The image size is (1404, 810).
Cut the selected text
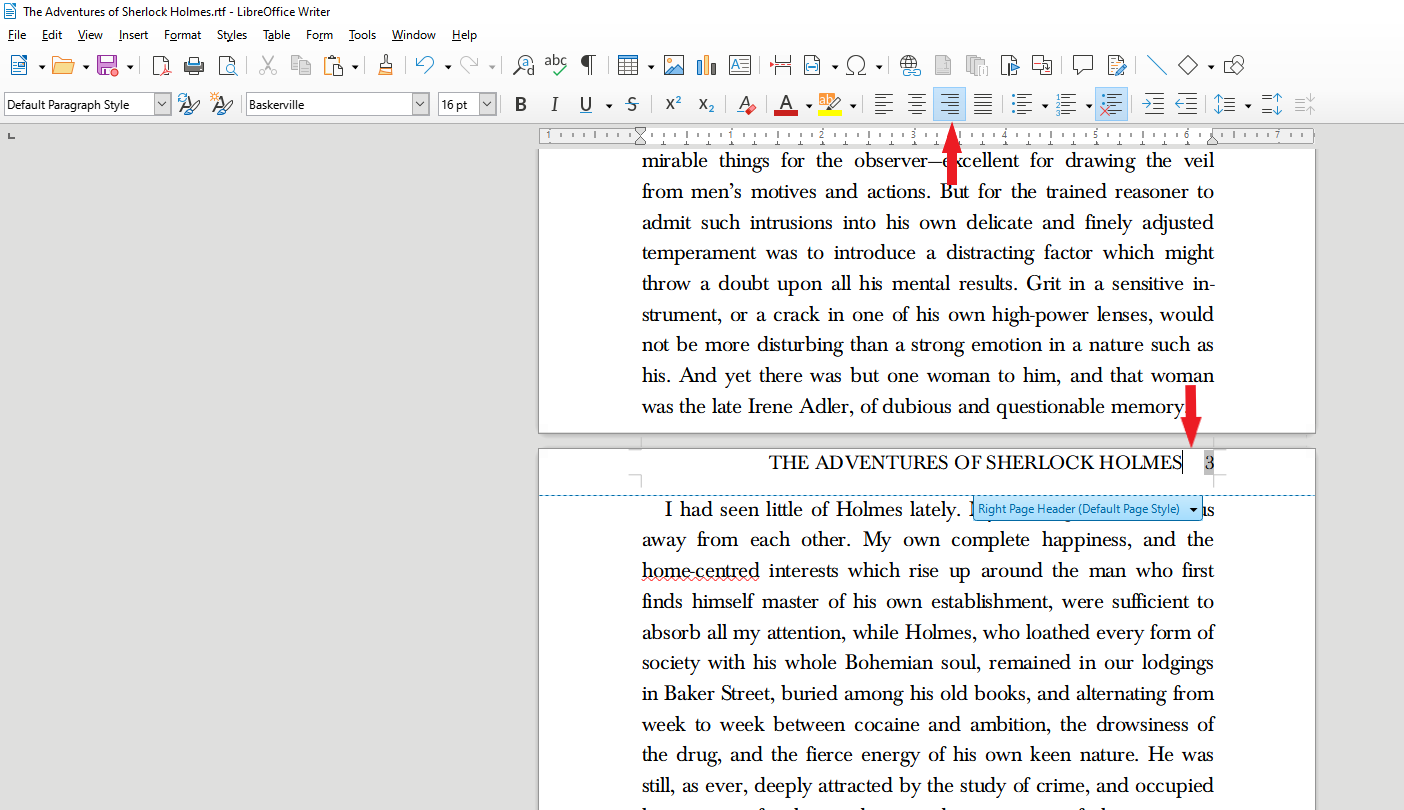pos(267,66)
